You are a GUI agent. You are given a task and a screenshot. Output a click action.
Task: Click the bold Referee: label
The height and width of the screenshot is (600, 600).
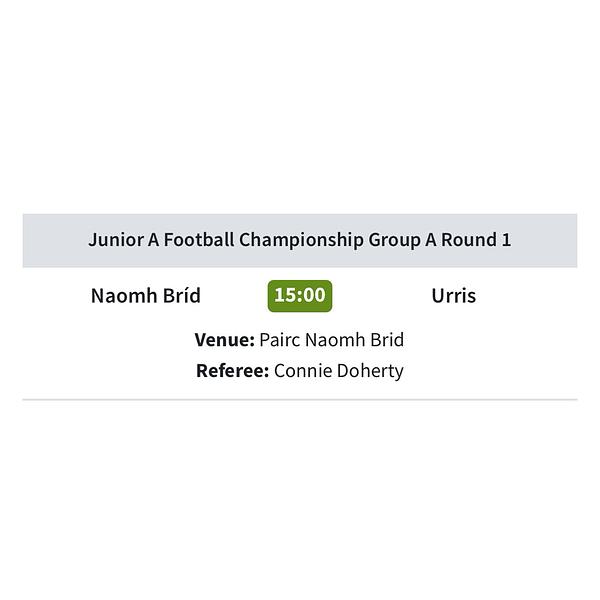click(x=233, y=371)
